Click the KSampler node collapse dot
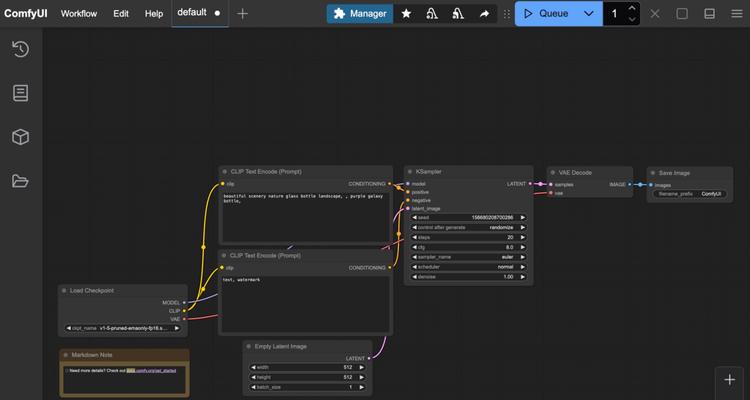This screenshot has width=750, height=400. [410, 172]
